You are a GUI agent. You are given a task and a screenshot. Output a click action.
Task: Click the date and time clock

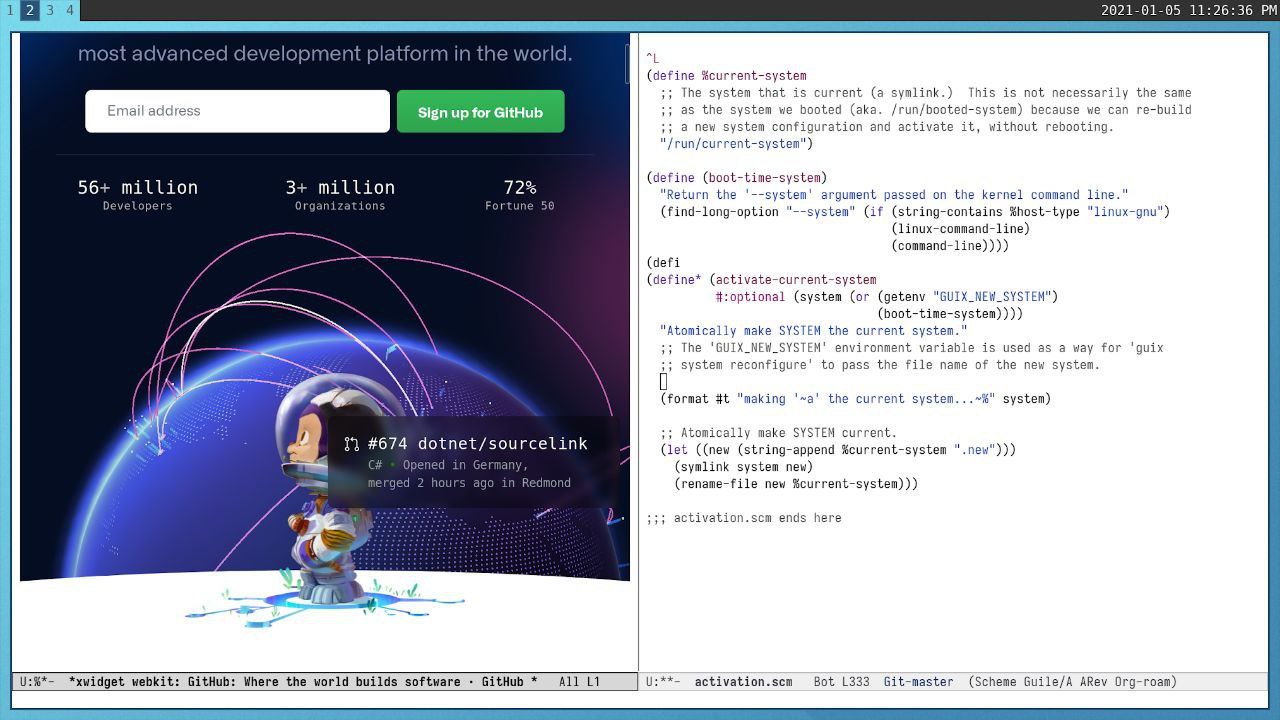(1188, 10)
